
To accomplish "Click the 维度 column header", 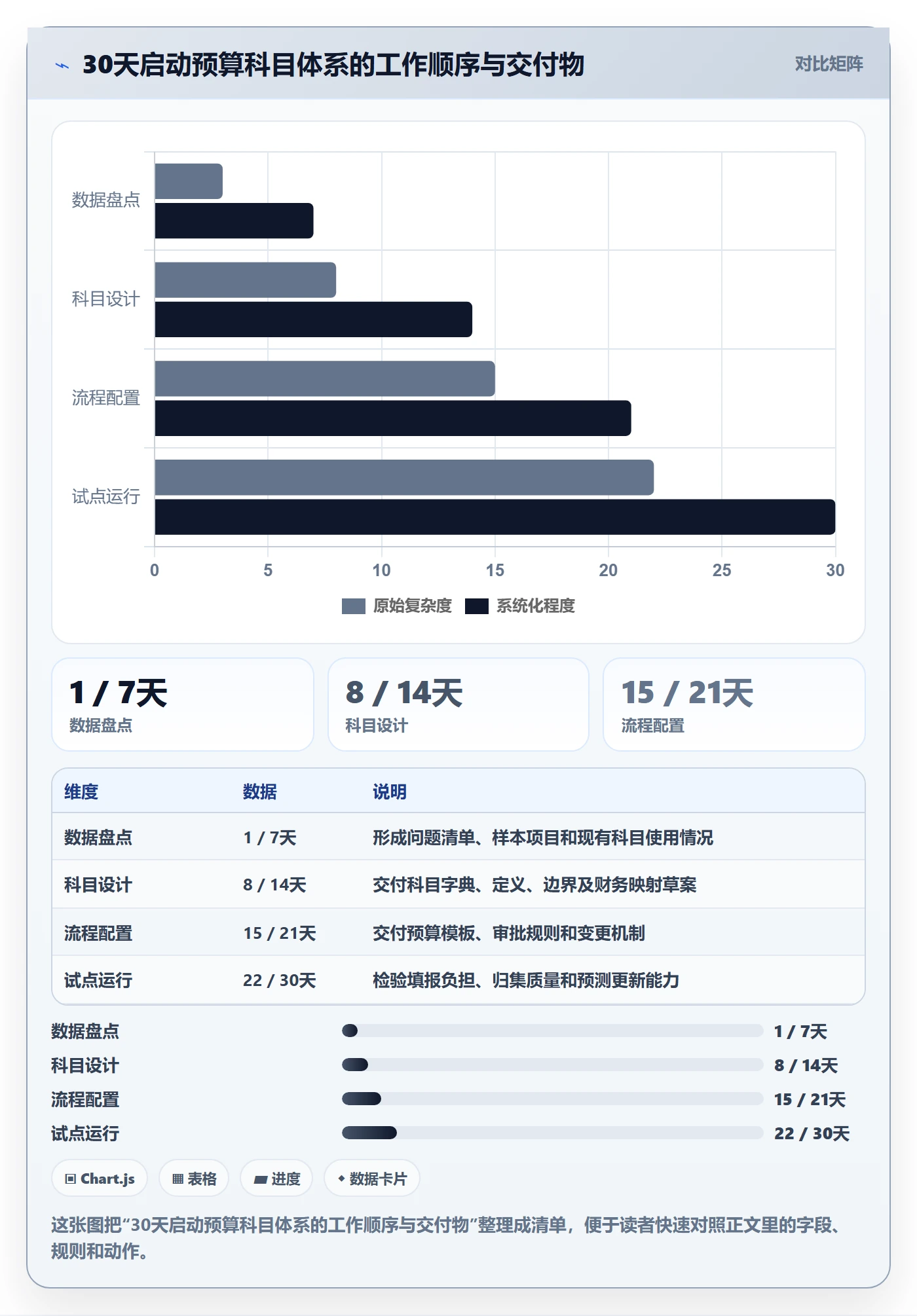I will 81,792.
